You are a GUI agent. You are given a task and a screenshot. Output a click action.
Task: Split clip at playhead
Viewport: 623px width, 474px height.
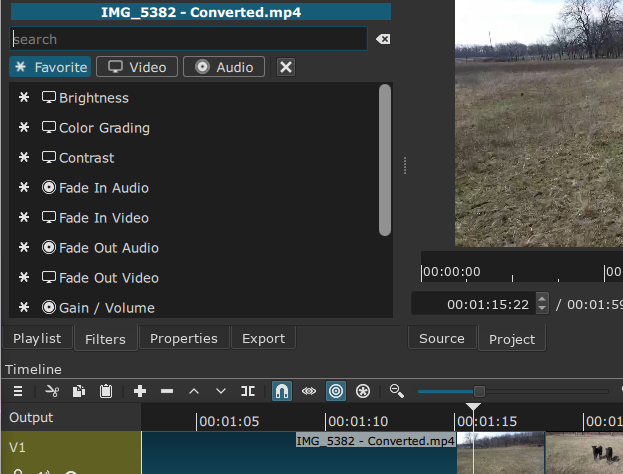coord(248,391)
